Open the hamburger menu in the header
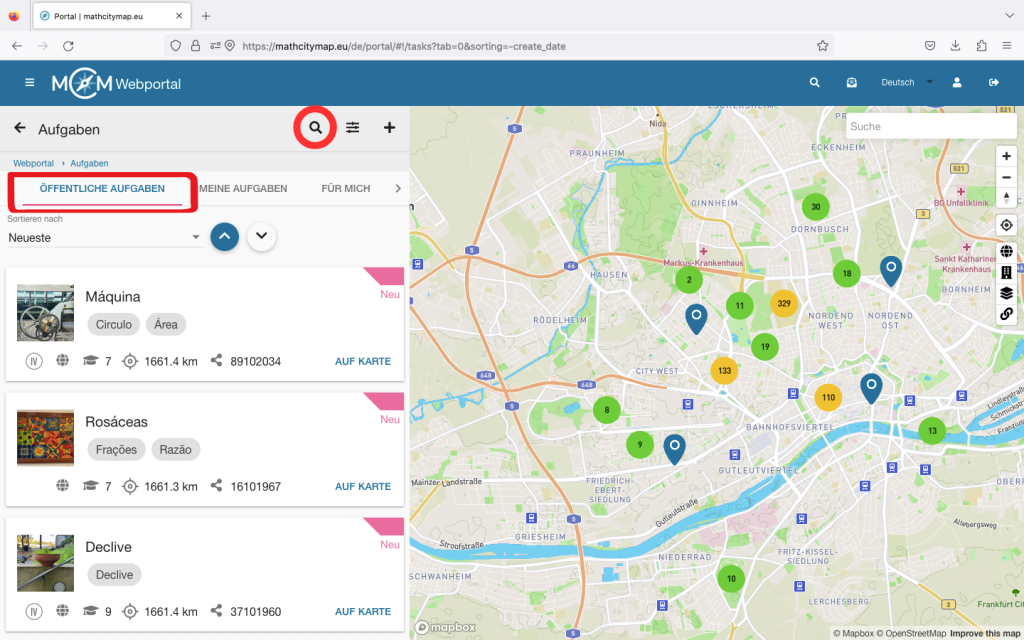This screenshot has width=1024, height=640. [30, 83]
